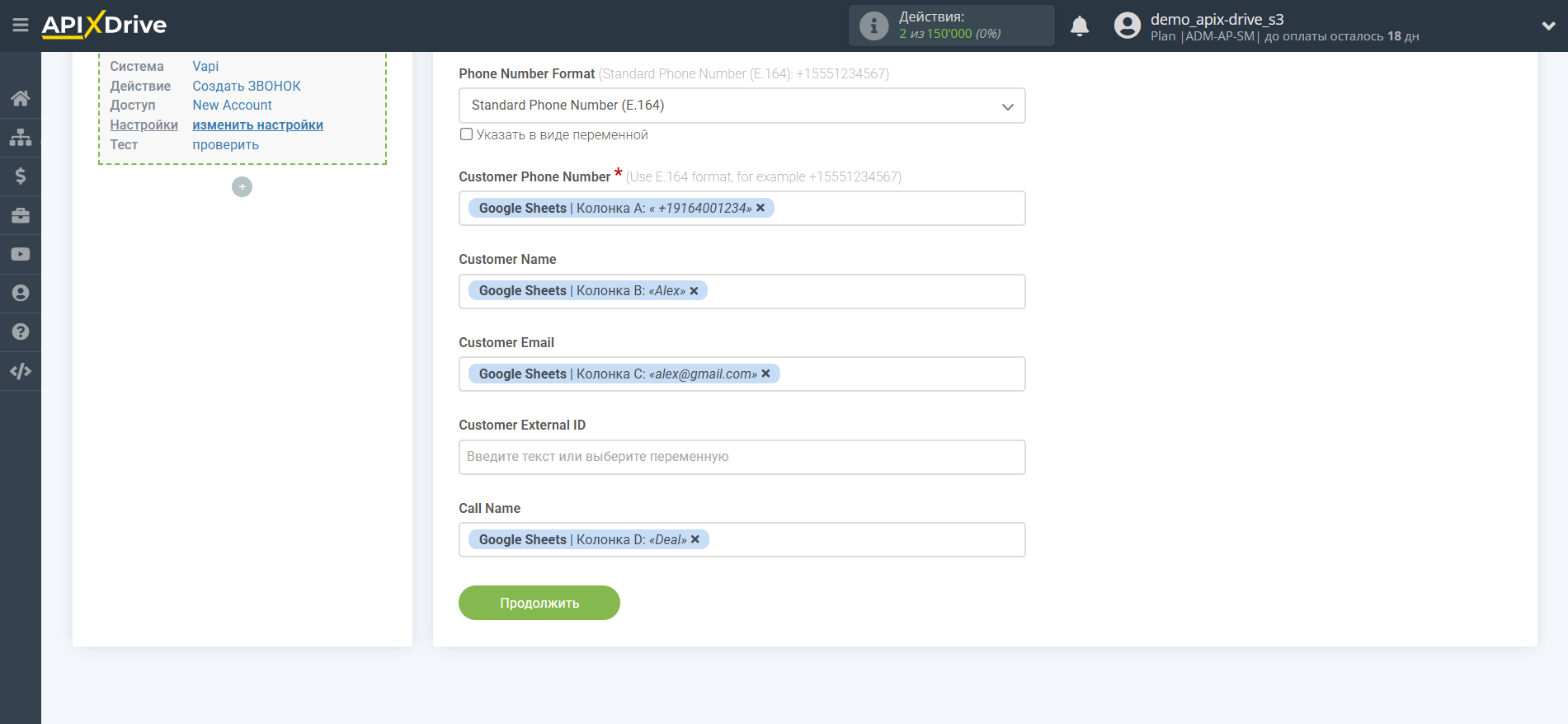Expand the account menu chevron
Image resolution: width=1568 pixels, height=724 pixels.
(x=1548, y=26)
